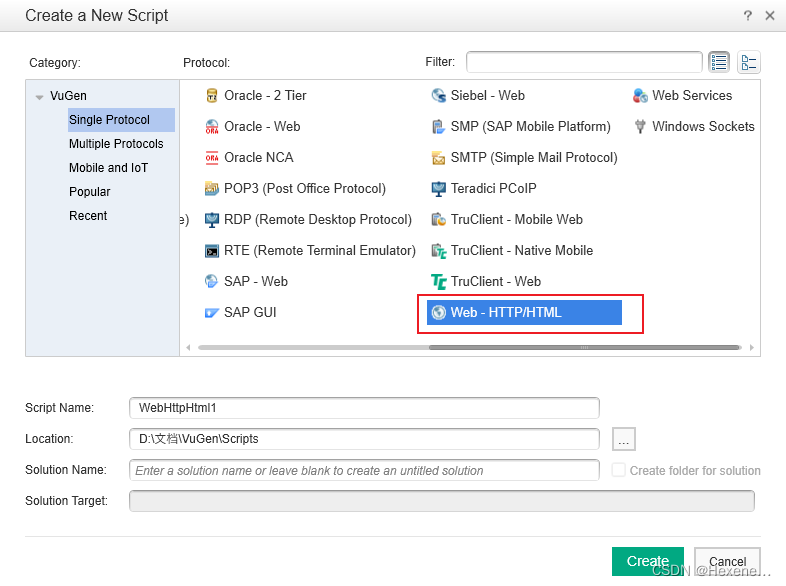The height and width of the screenshot is (586, 786).
Task: Click the left scroll arrow
Action: pos(188,347)
